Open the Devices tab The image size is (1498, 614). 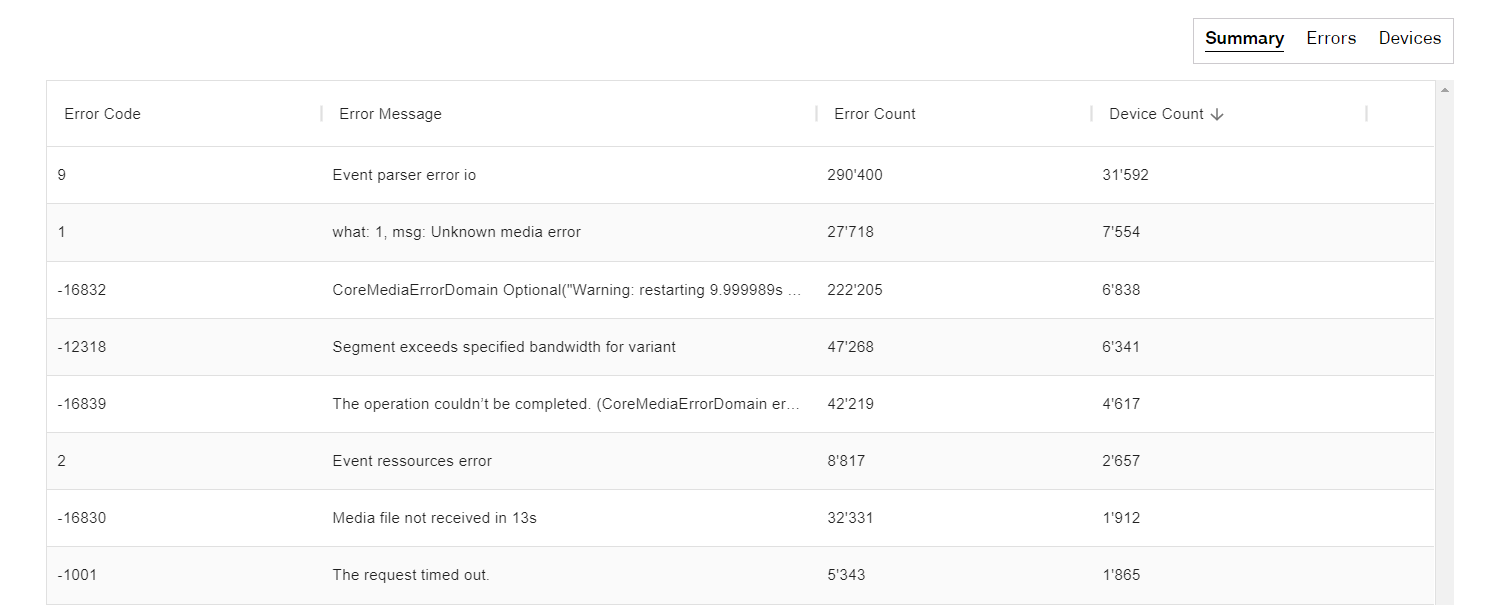coord(1409,39)
